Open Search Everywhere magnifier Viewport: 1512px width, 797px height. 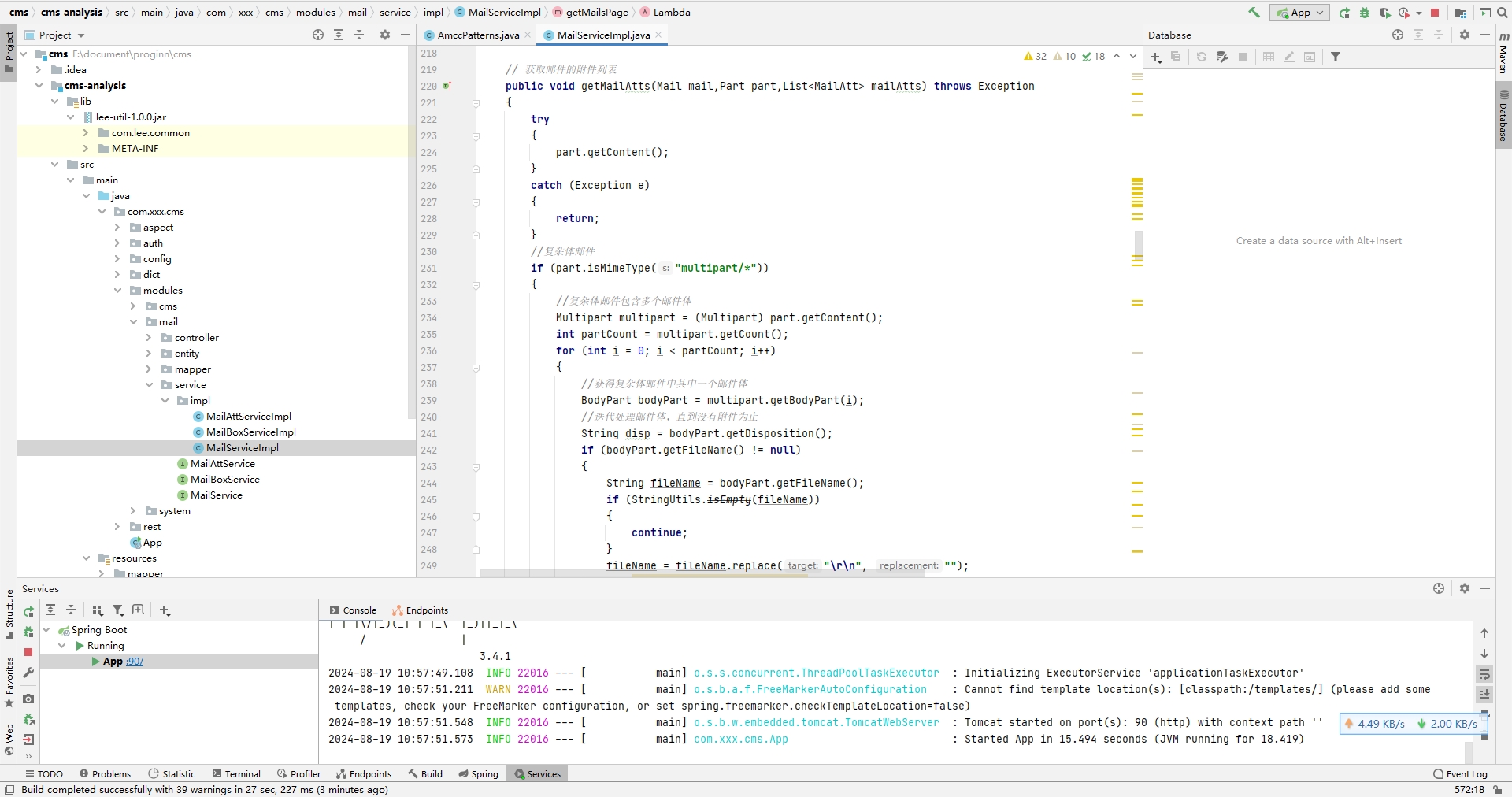pyautogui.click(x=1502, y=13)
